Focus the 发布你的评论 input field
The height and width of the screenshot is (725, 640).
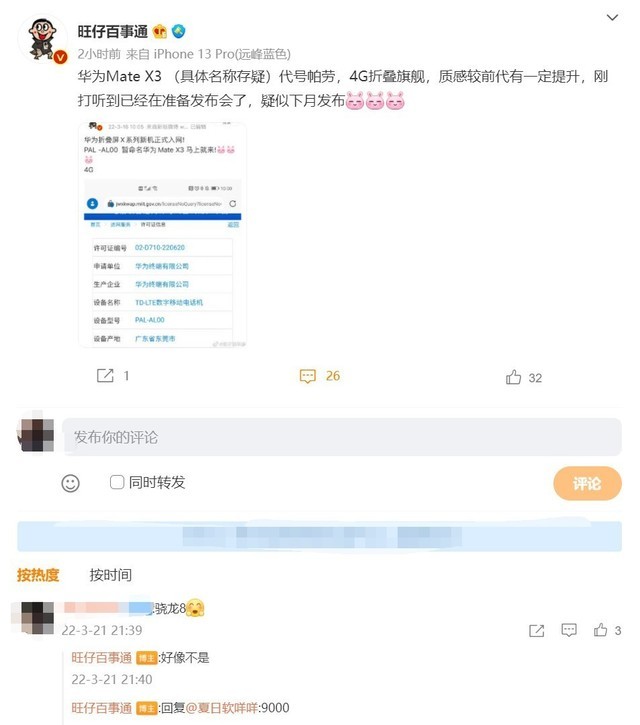click(342, 437)
